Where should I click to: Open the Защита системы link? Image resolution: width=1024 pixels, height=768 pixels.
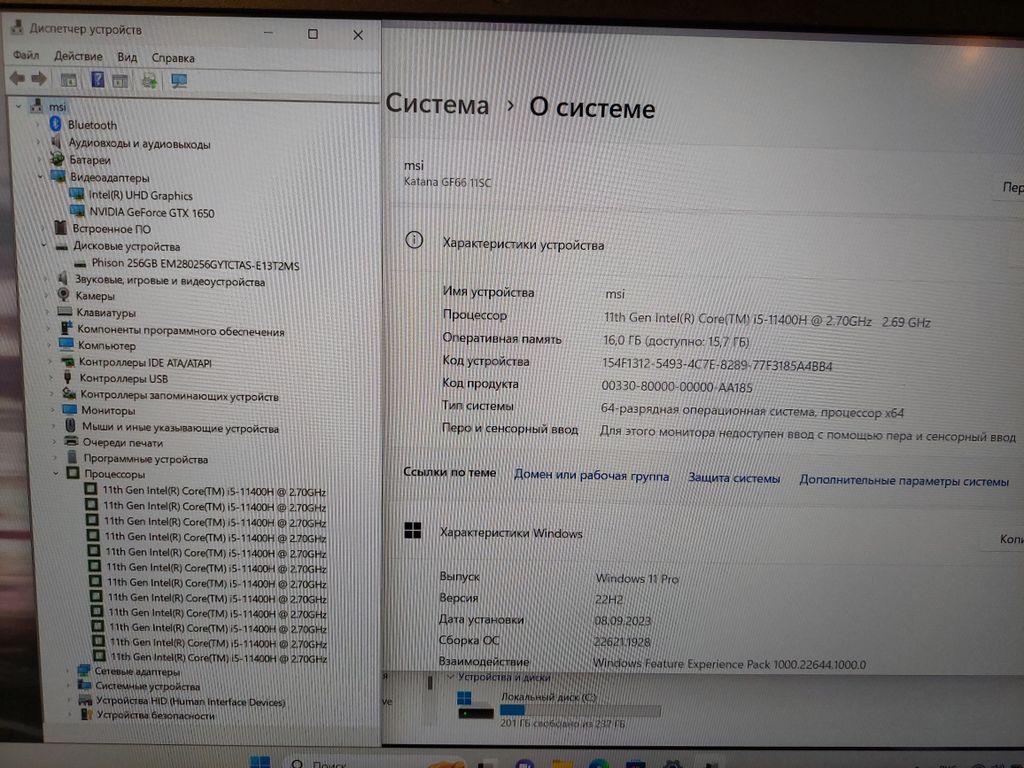(733, 478)
